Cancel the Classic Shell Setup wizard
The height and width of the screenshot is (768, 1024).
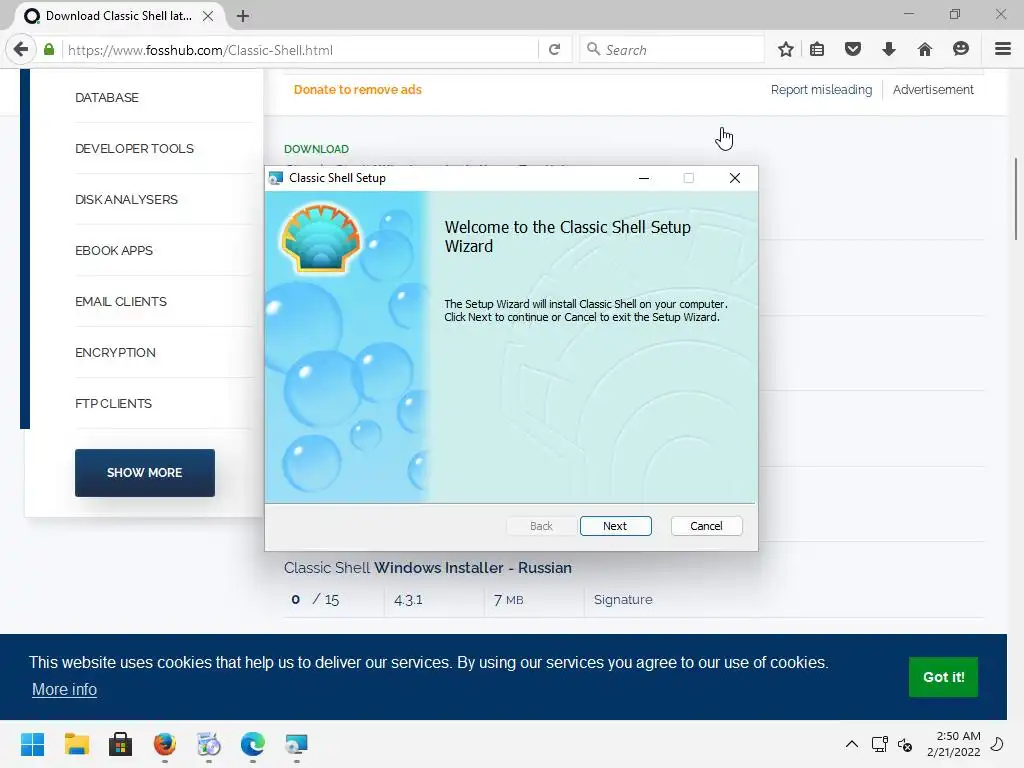706,526
